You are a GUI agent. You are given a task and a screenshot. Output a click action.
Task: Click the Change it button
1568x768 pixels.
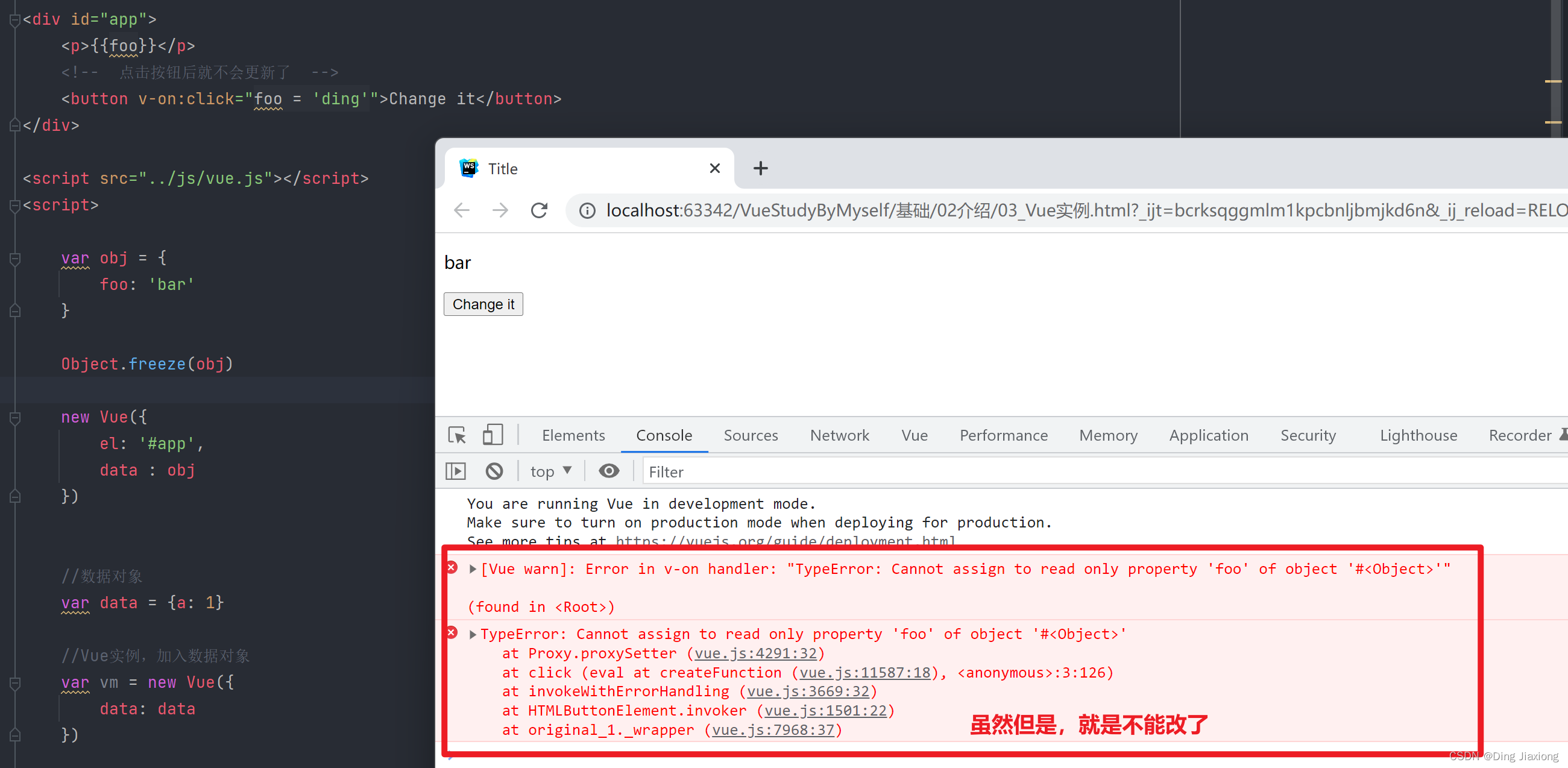(x=483, y=304)
